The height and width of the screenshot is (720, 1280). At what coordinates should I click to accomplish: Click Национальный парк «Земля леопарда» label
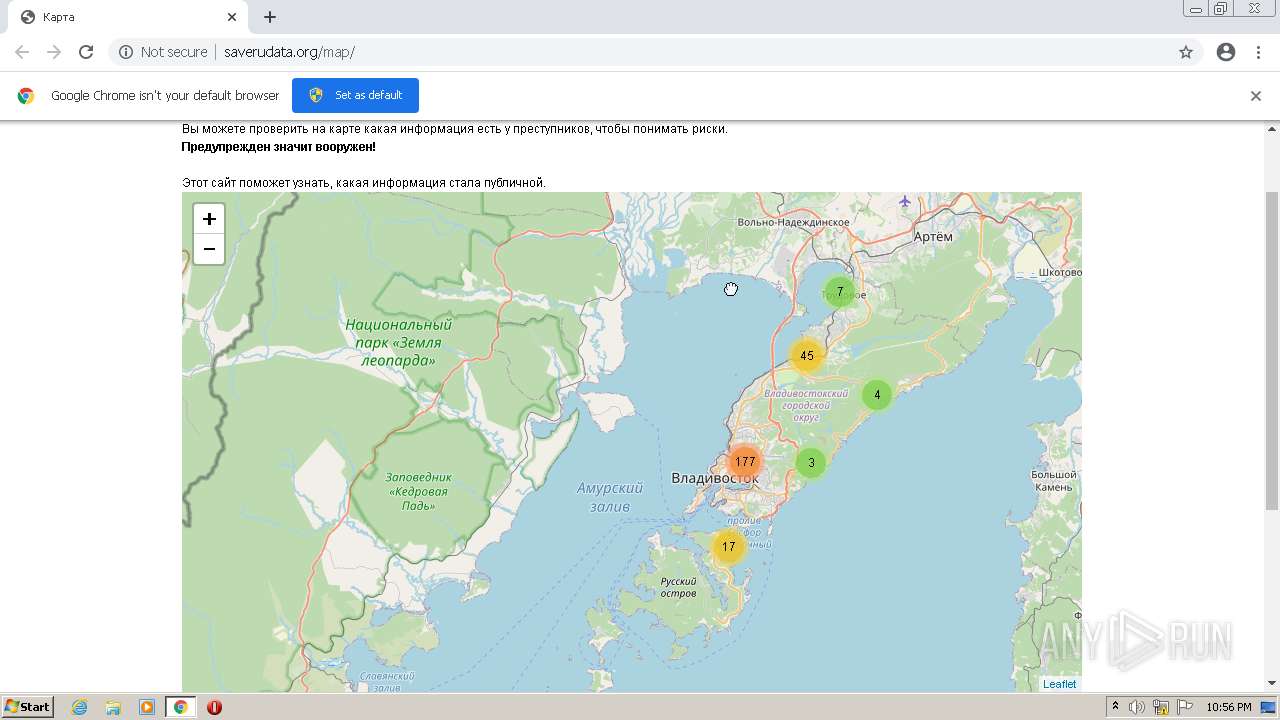pos(398,342)
